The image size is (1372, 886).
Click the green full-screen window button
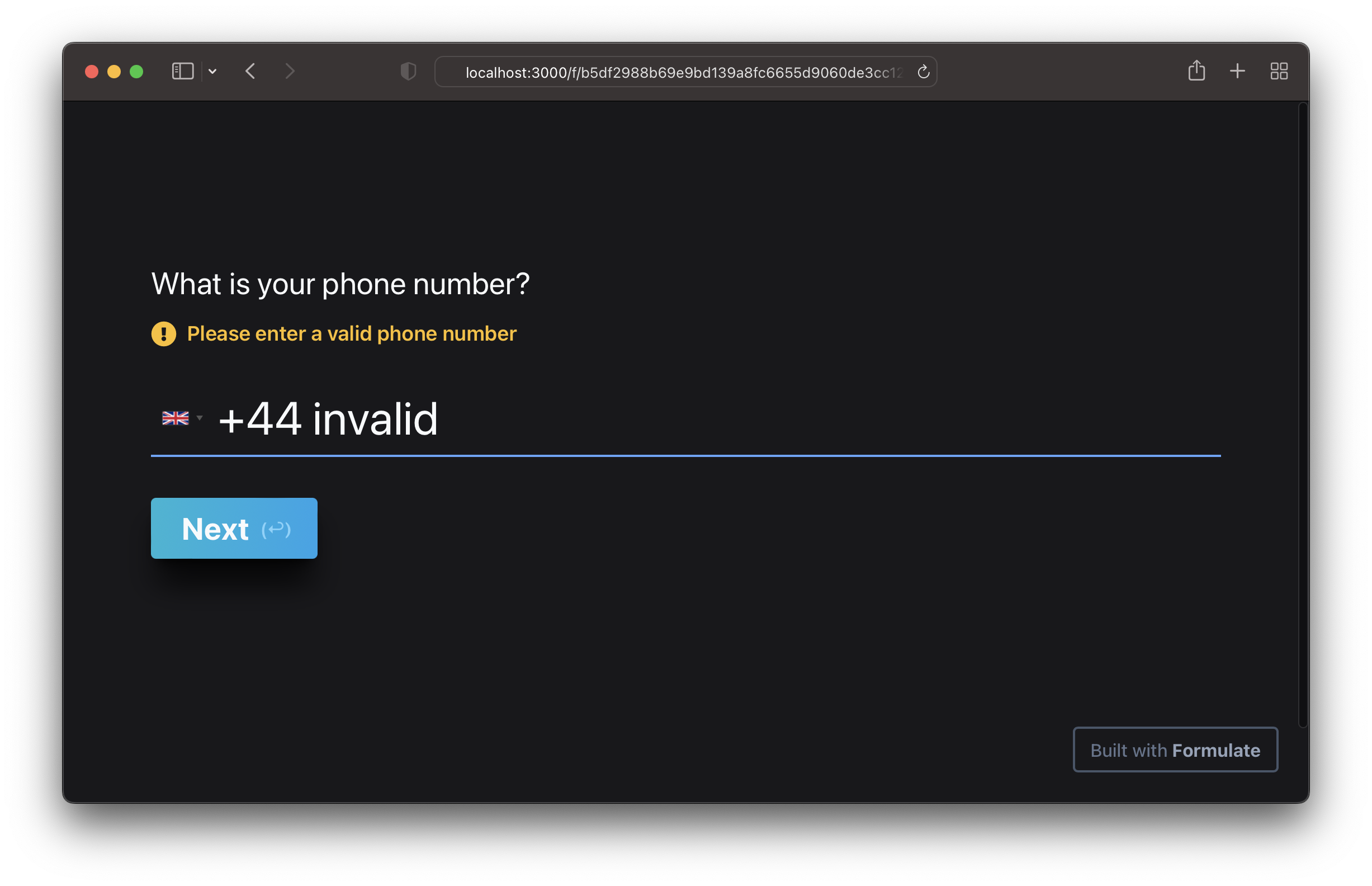136,72
